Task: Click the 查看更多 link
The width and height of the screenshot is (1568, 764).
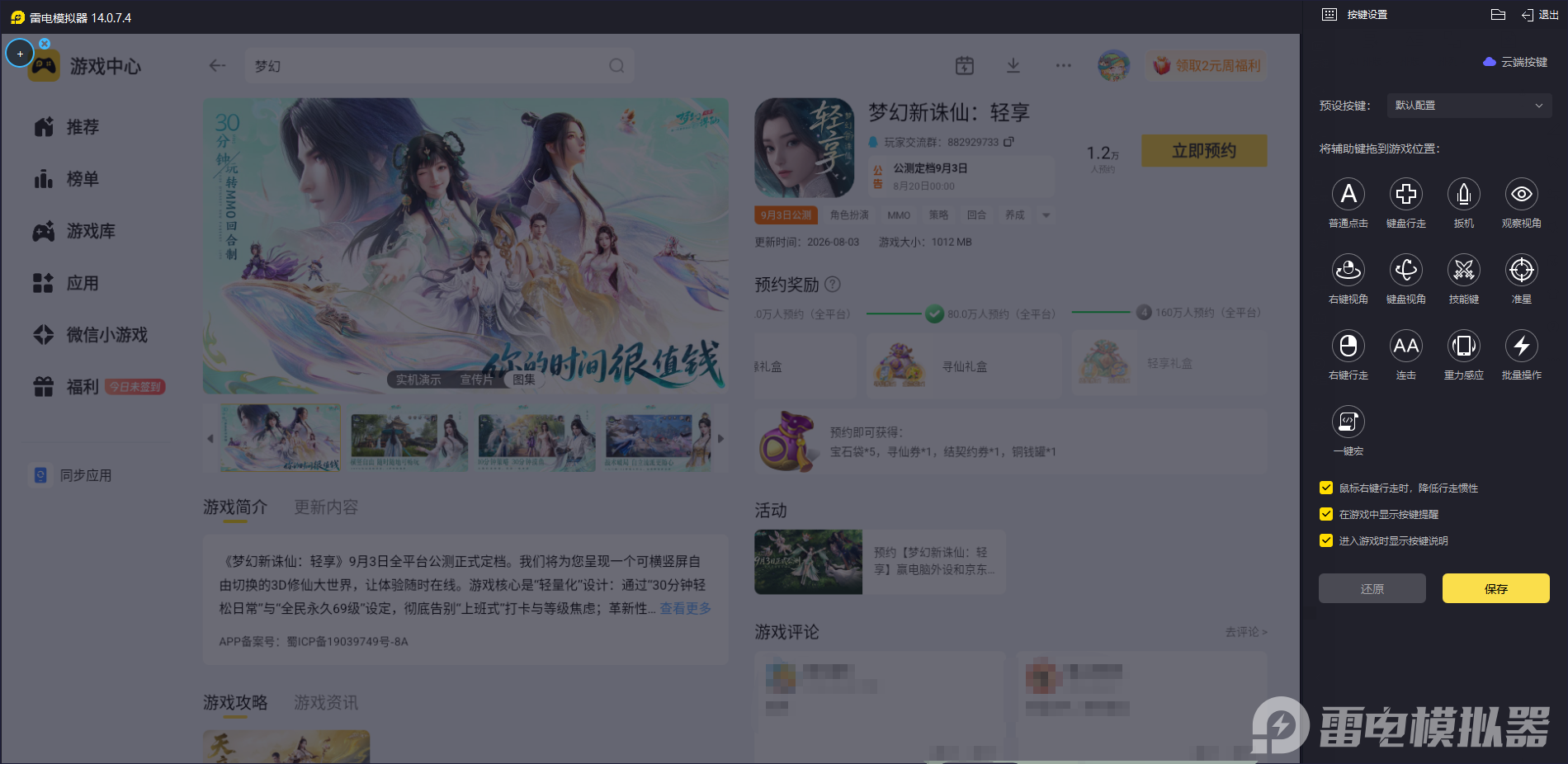Action: pyautogui.click(x=685, y=608)
